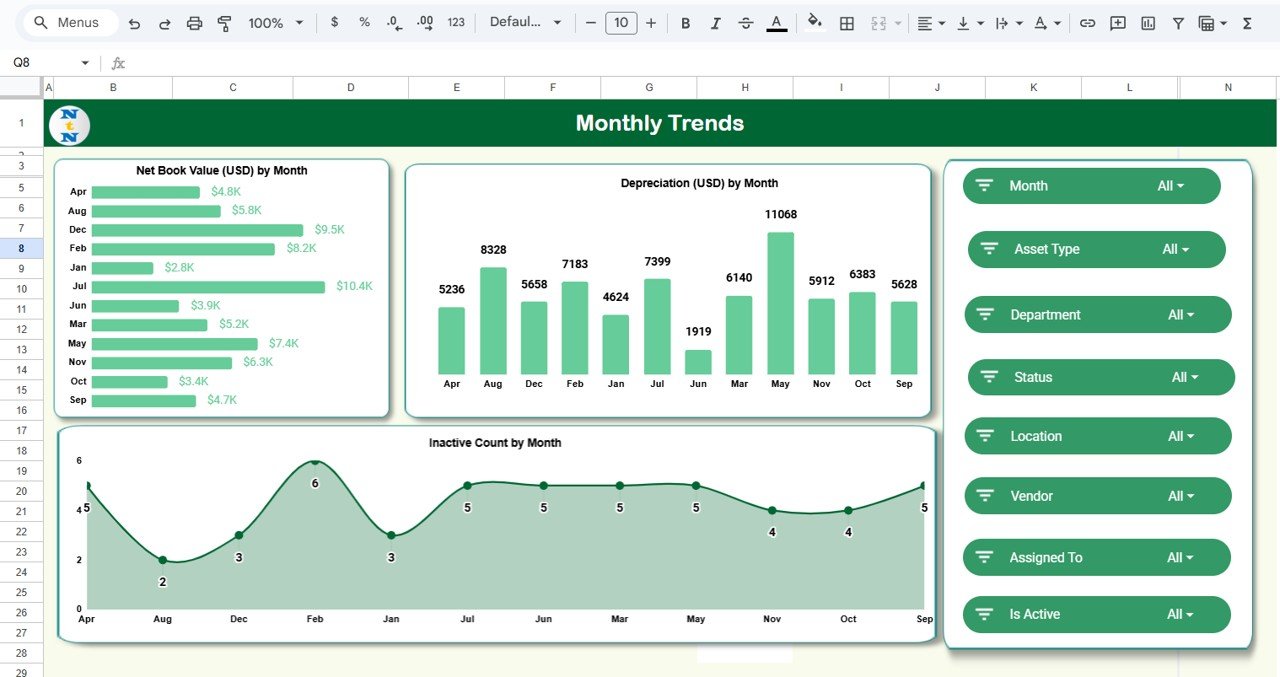The image size is (1280, 677).
Task: Click the Name box showing Q8
Action: [x=40, y=63]
